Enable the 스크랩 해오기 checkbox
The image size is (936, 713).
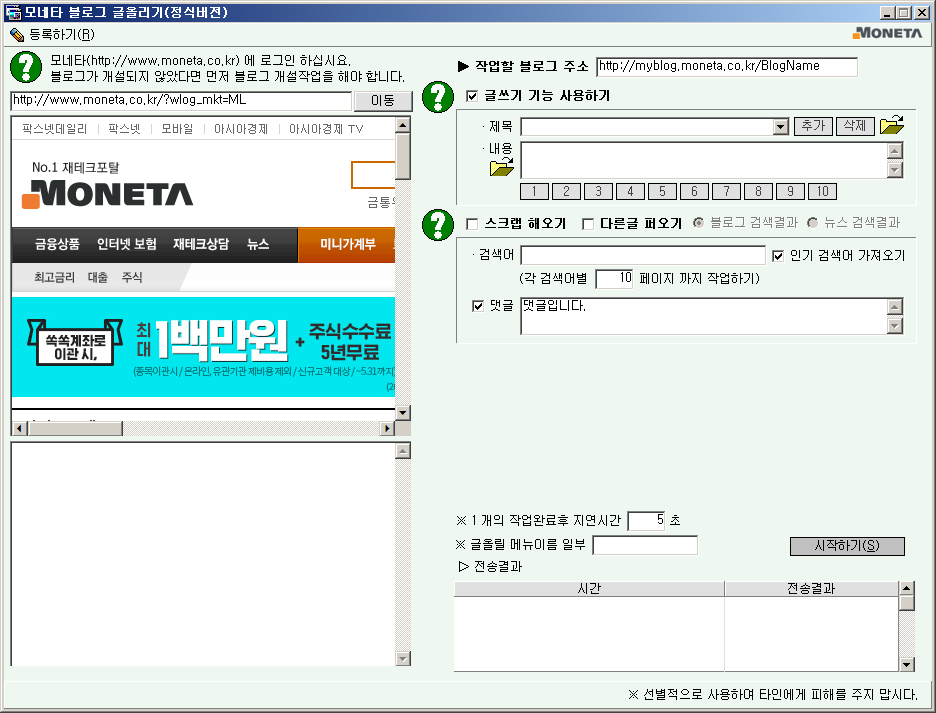point(473,223)
